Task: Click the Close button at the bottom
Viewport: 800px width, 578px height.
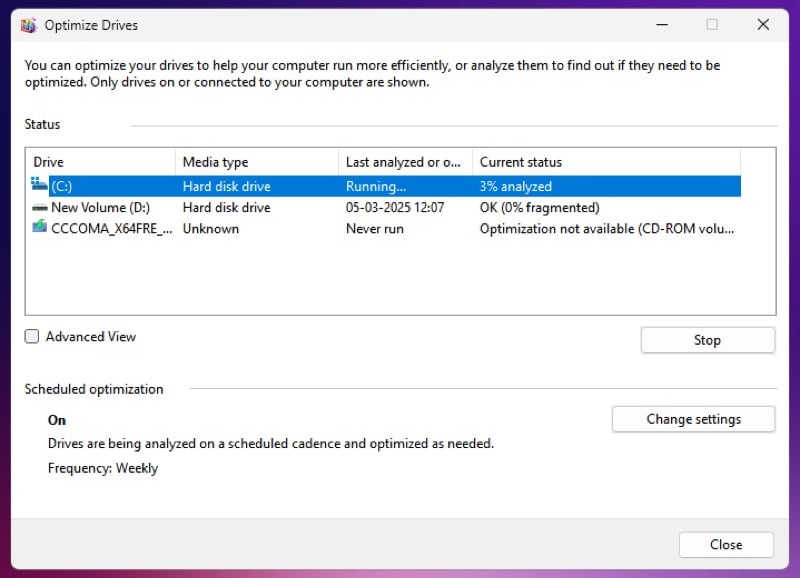Action: pyautogui.click(x=726, y=544)
